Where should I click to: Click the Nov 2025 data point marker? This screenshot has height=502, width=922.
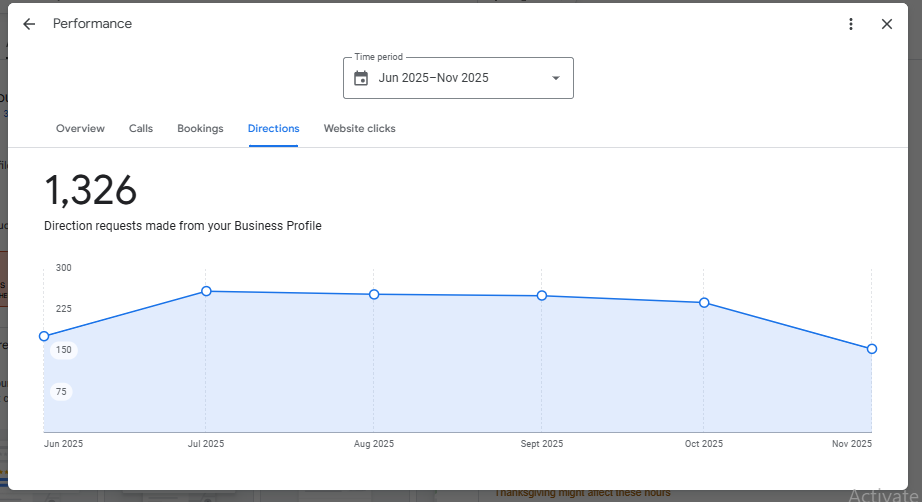pos(872,349)
